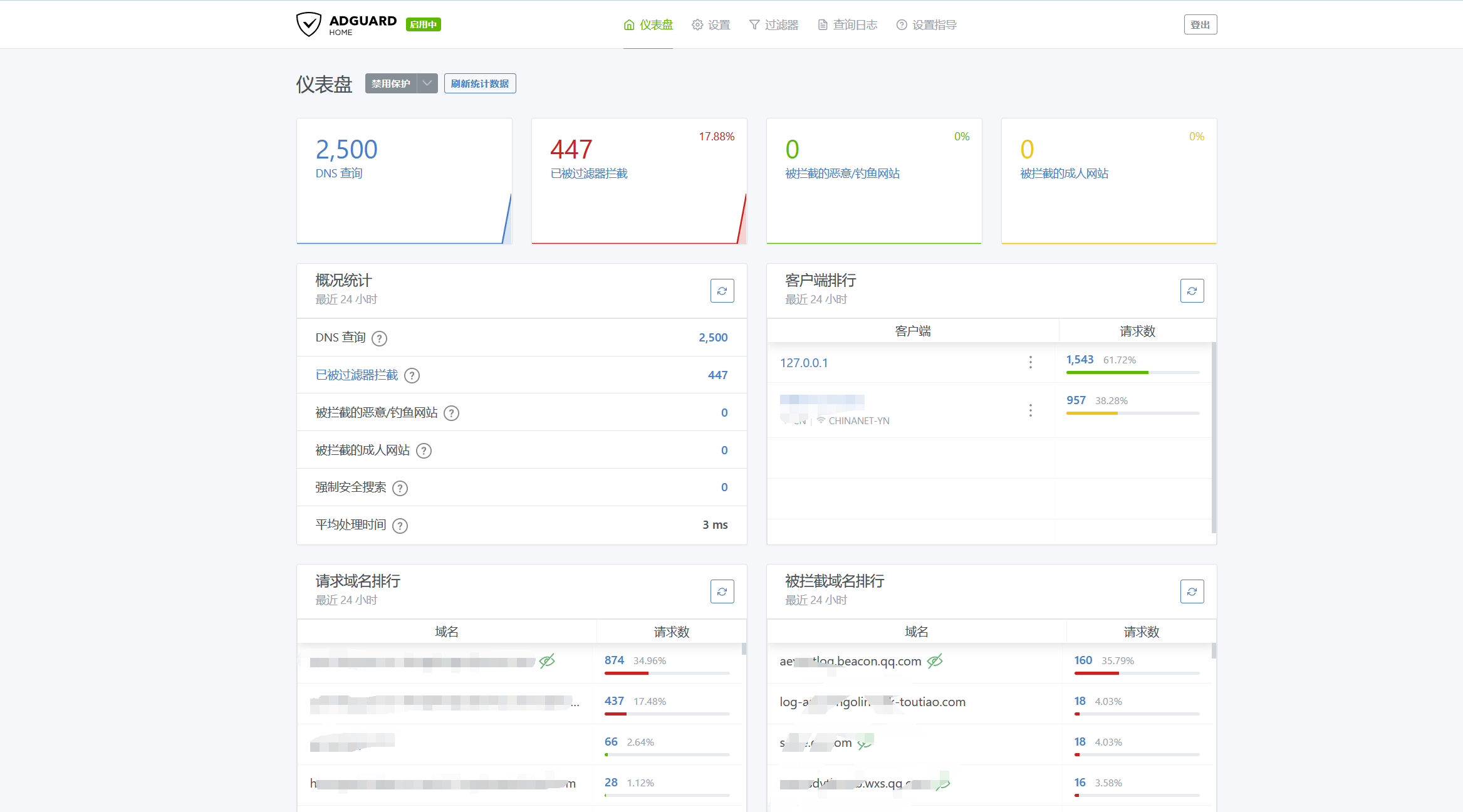Open the 过滤器 (Filters) page
1463x812 pixels.
[774, 24]
